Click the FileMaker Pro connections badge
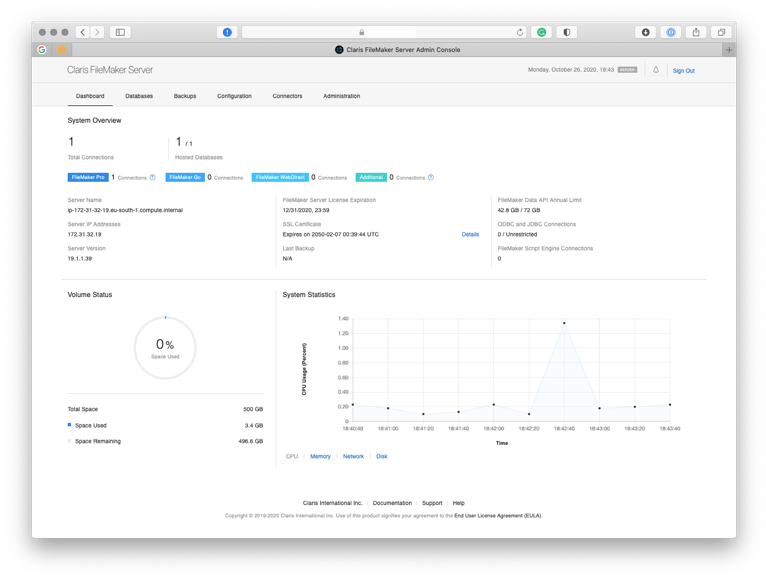The height and width of the screenshot is (579, 766). (x=88, y=177)
